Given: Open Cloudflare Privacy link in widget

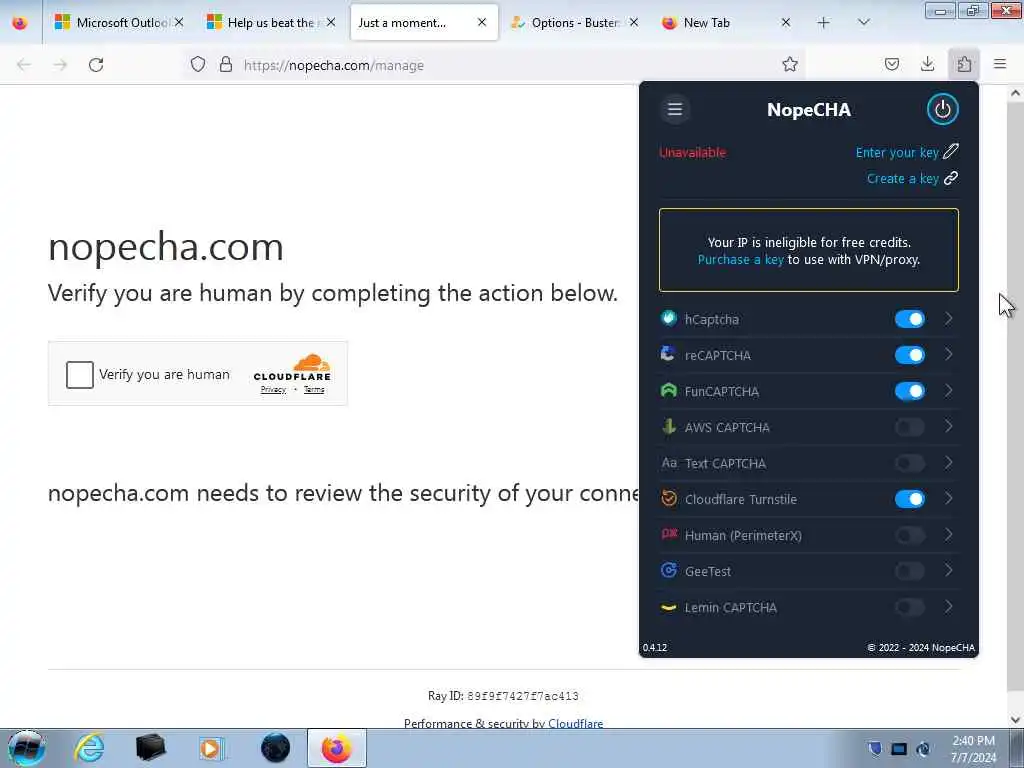Looking at the screenshot, I should click(273, 389).
